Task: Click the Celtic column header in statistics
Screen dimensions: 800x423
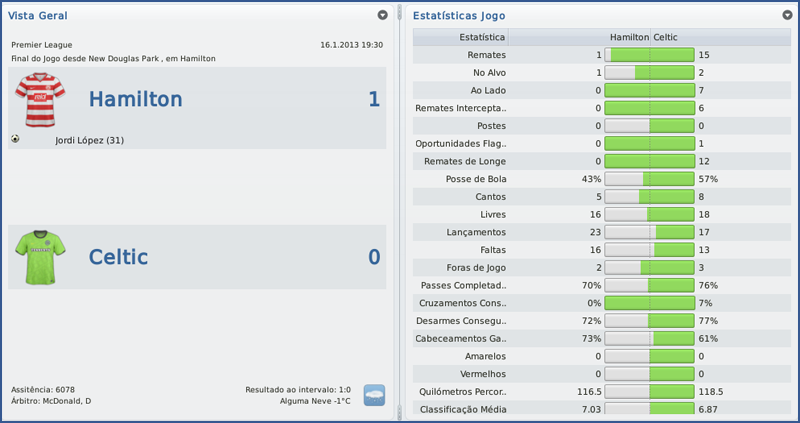Action: click(667, 37)
